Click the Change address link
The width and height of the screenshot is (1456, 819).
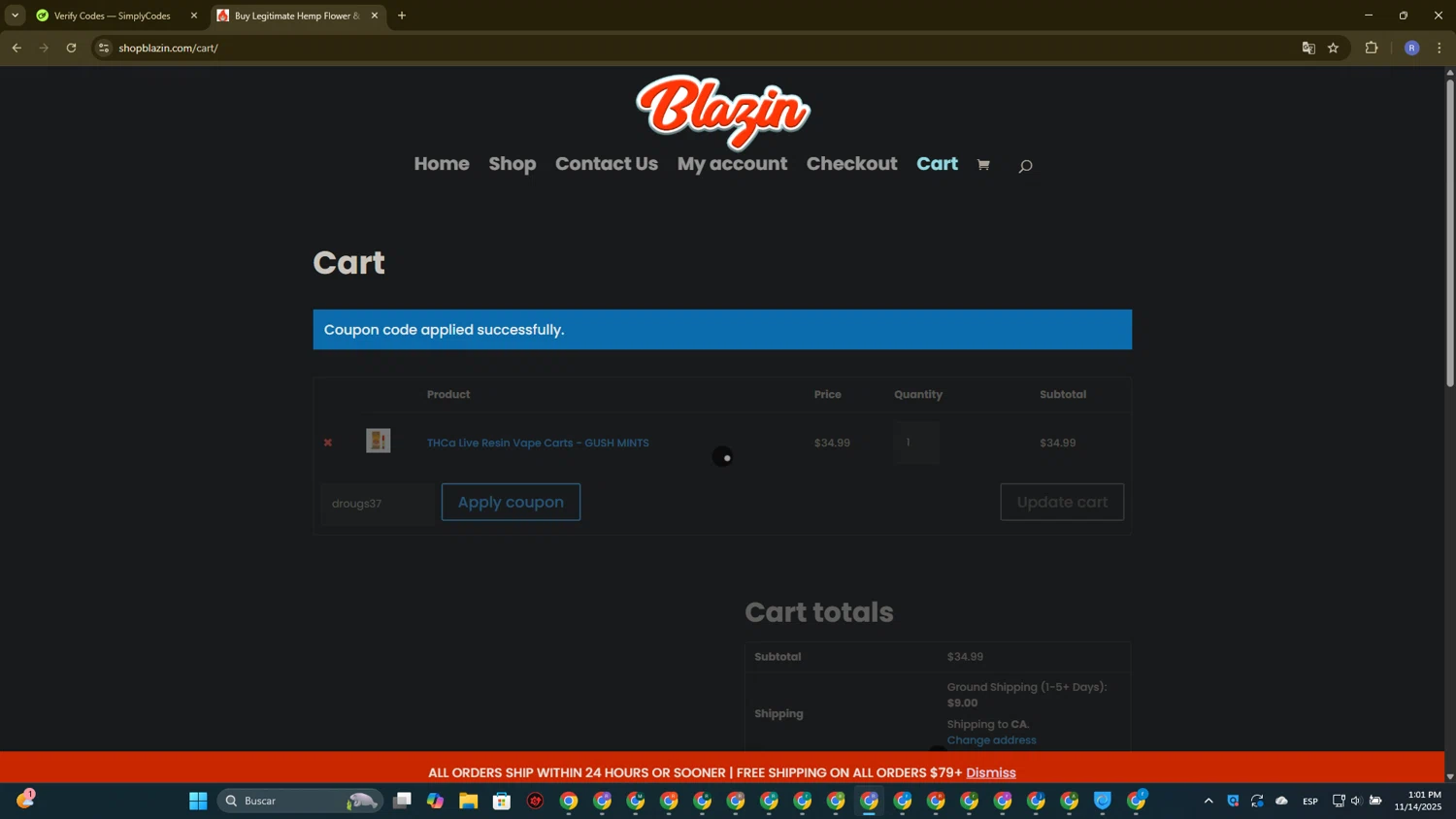pos(991,739)
